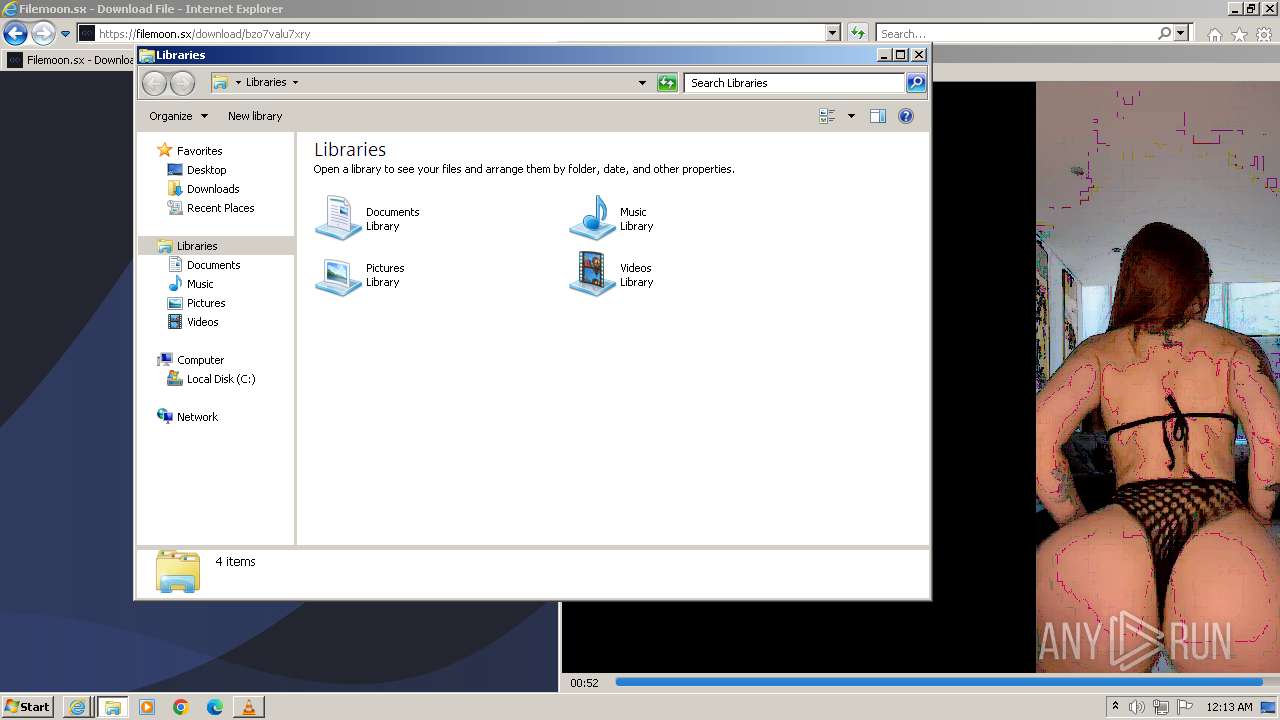Image resolution: width=1280 pixels, height=720 pixels.
Task: Click the IE search magnifier icon
Action: click(x=1165, y=33)
